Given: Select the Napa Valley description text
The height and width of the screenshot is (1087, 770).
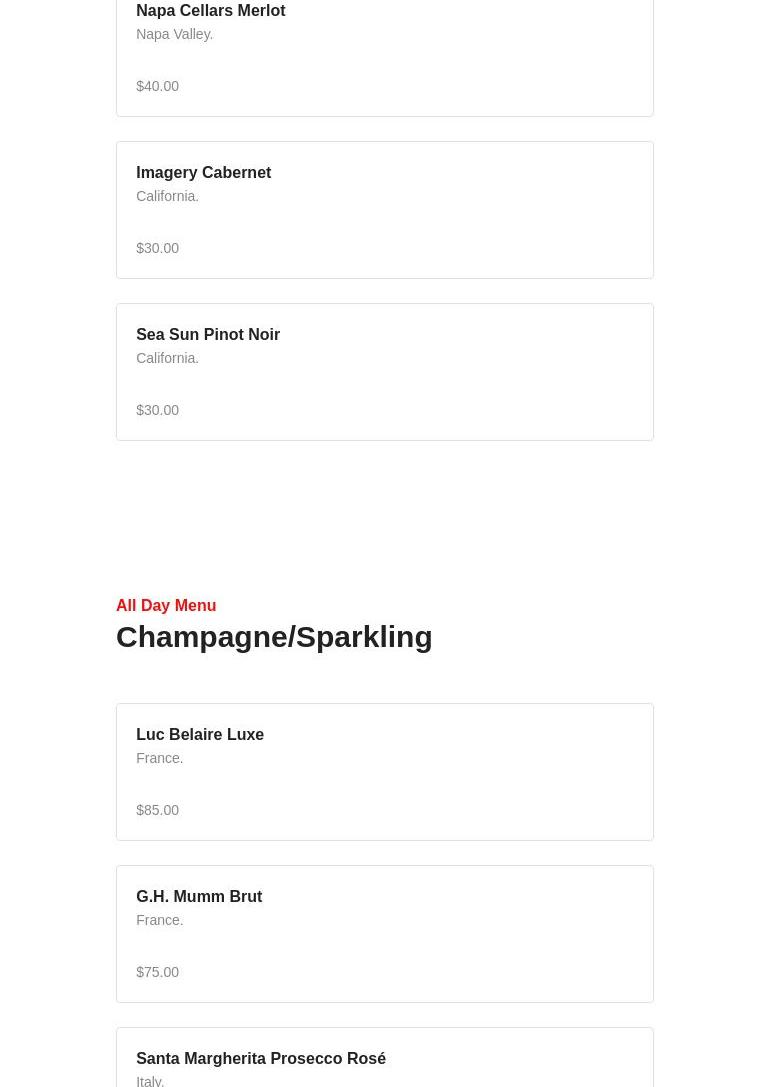Looking at the screenshot, I should tap(174, 34).
